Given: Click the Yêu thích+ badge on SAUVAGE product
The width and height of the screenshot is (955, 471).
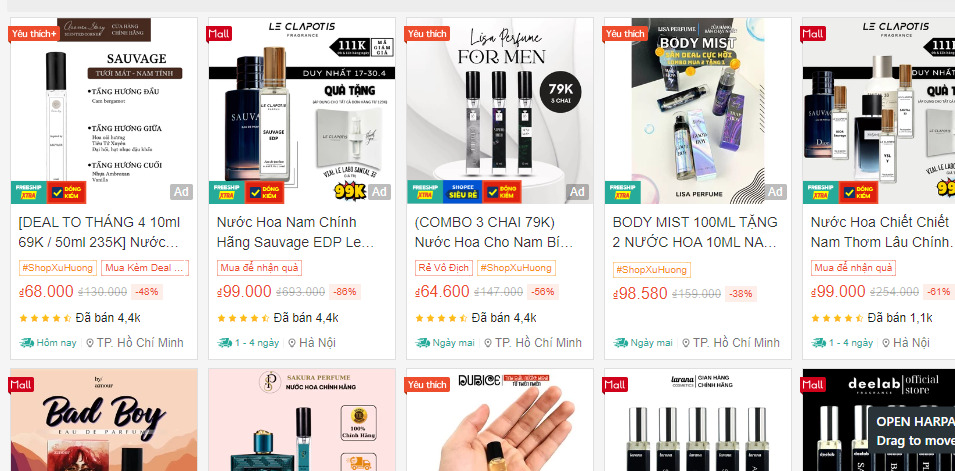Looking at the screenshot, I should click(33, 34).
